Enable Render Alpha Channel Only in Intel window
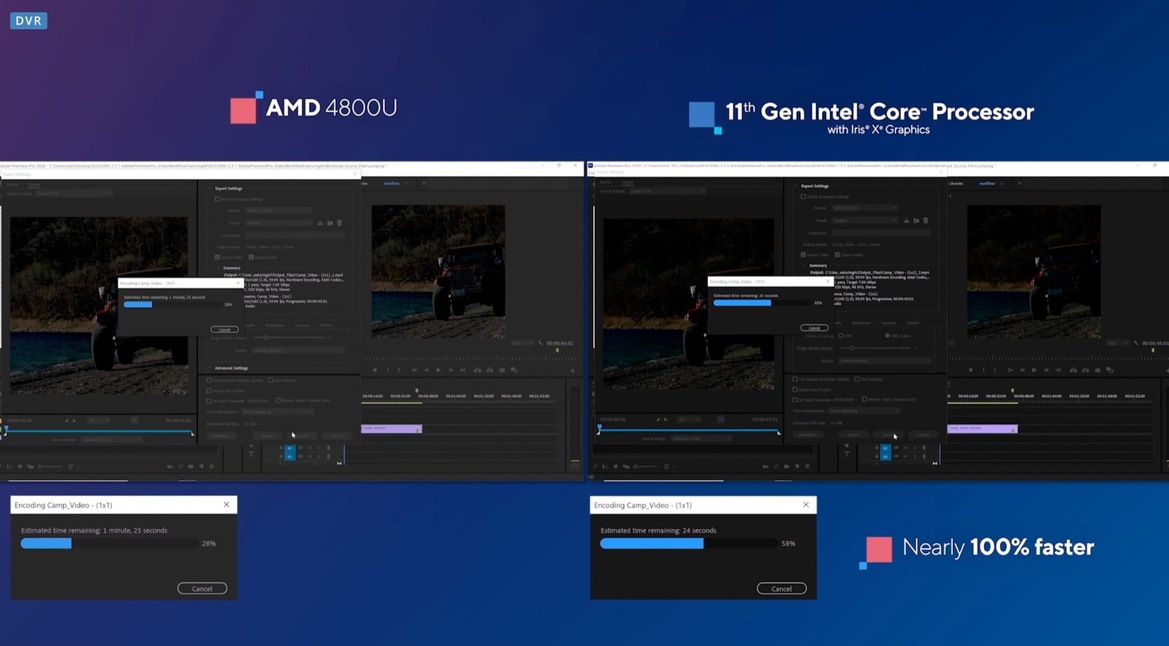The height and width of the screenshot is (646, 1169). coord(865,399)
